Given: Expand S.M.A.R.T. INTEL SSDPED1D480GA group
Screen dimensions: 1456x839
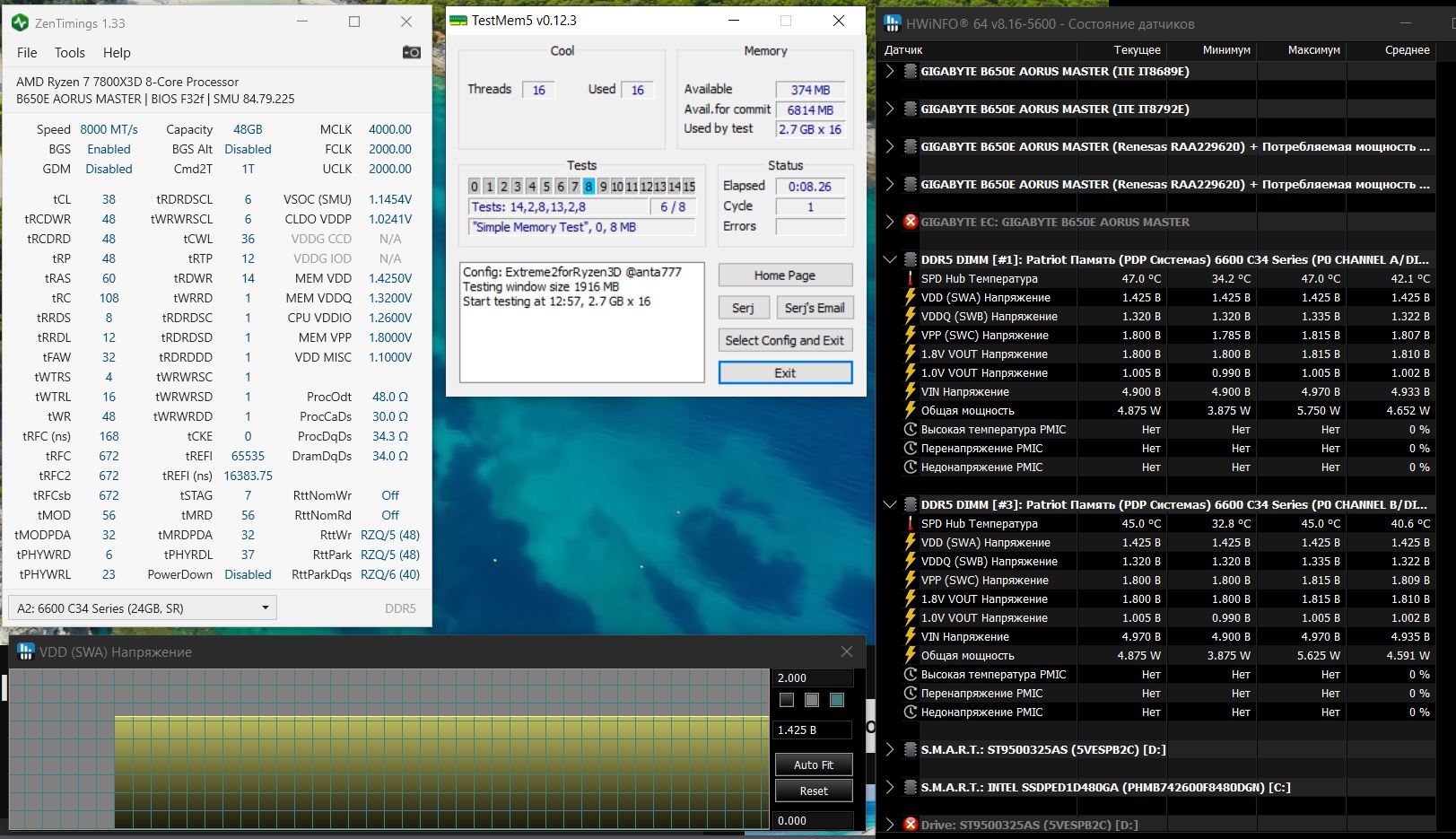Looking at the screenshot, I should (x=890, y=787).
